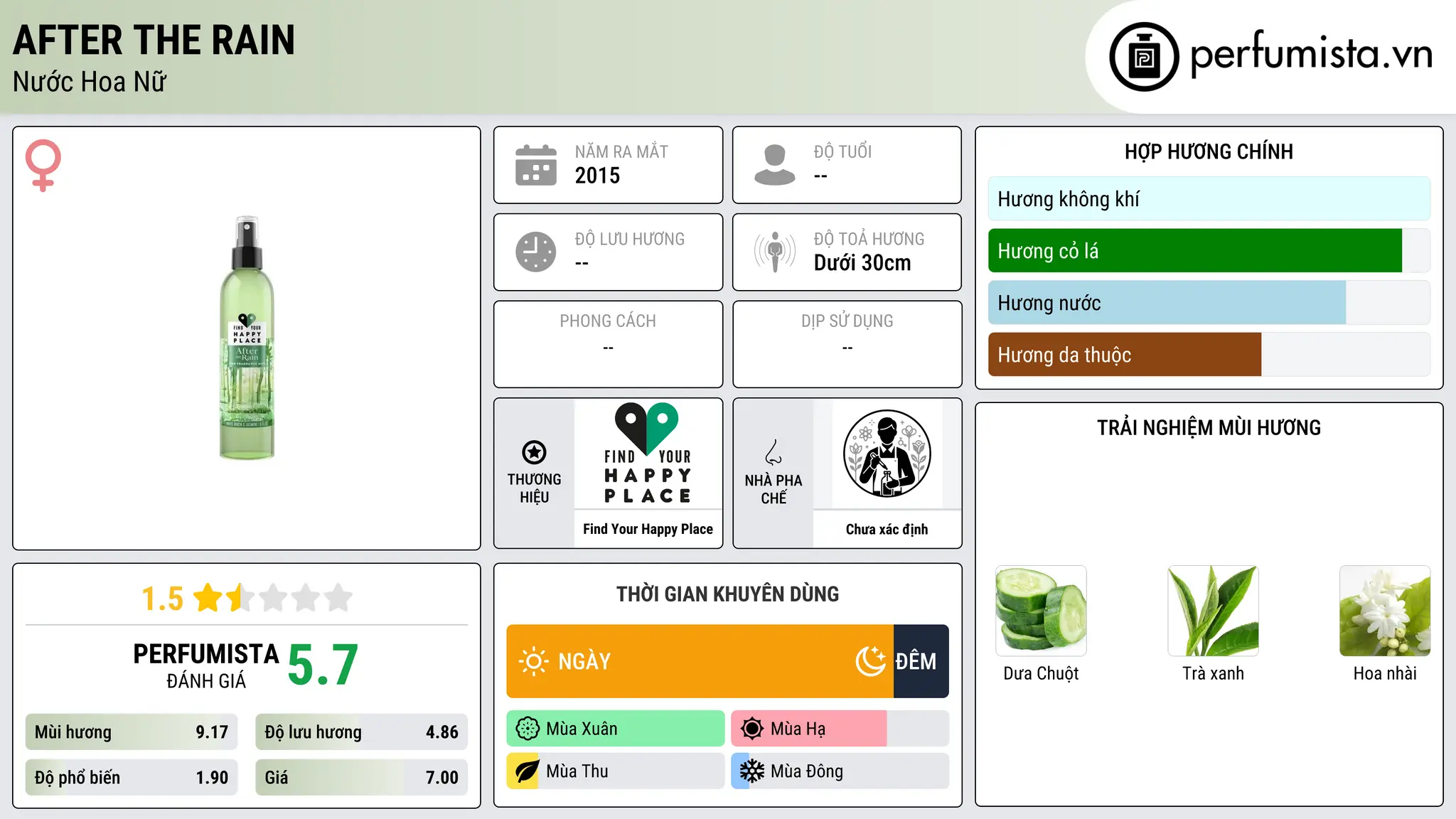Click the dark Đêm nighttime segment
1456x819 pixels.
(921, 661)
